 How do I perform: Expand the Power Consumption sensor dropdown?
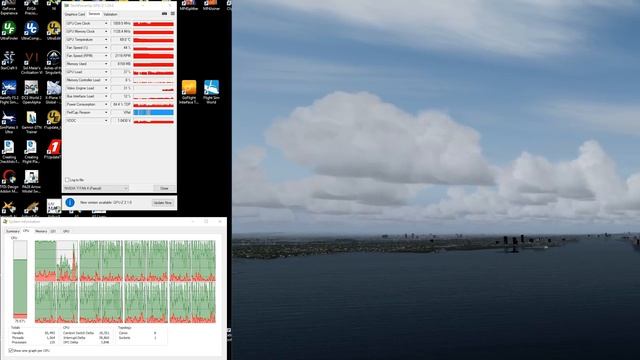106,104
